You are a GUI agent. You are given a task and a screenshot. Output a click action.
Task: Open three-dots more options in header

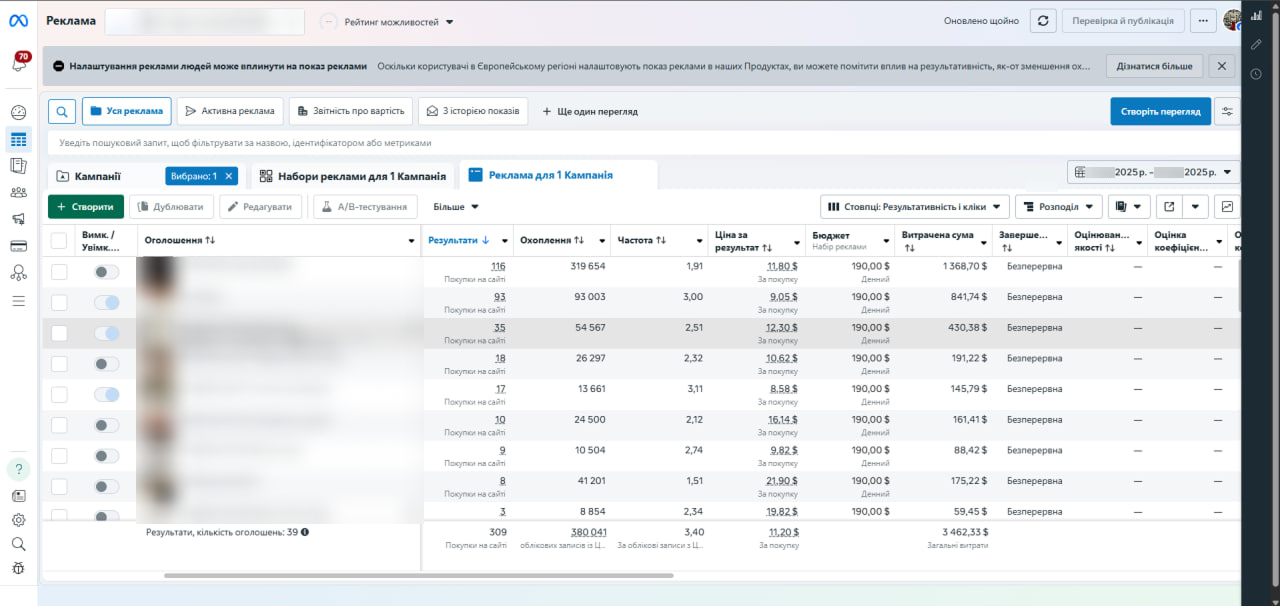[1203, 21]
